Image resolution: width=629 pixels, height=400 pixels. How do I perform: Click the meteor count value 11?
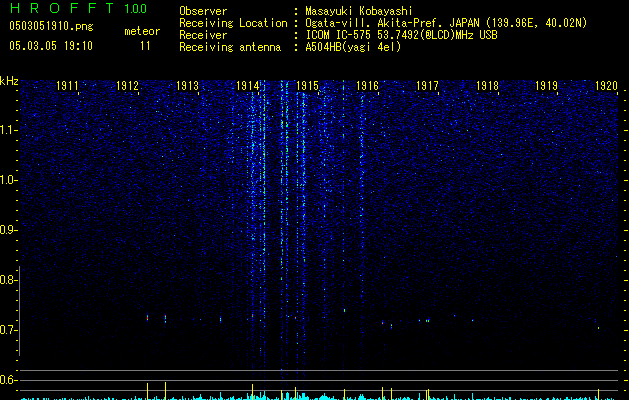(145, 46)
